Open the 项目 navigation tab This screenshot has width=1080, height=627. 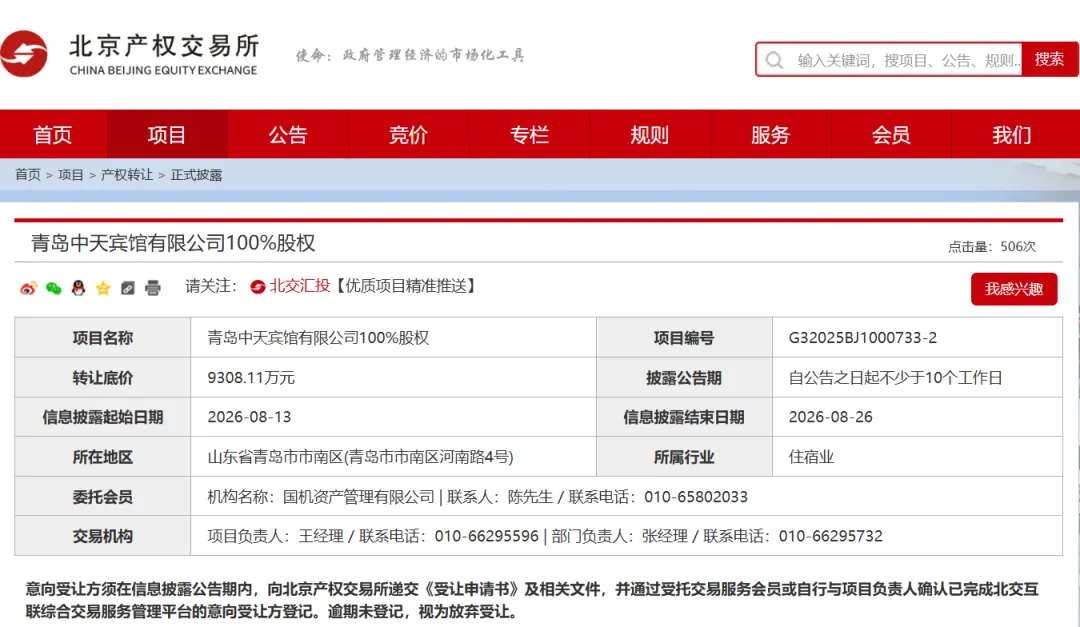tap(167, 134)
